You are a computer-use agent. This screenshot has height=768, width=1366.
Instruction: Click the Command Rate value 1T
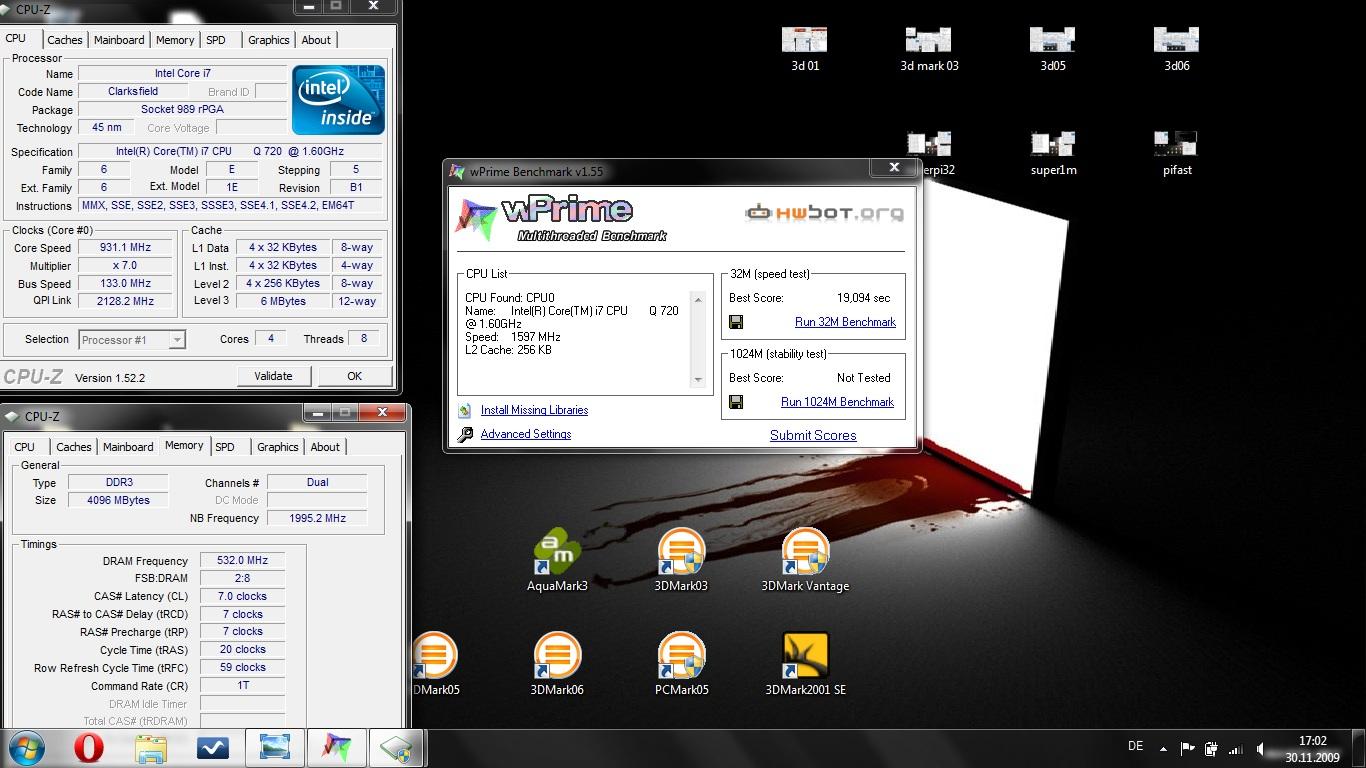click(243, 686)
